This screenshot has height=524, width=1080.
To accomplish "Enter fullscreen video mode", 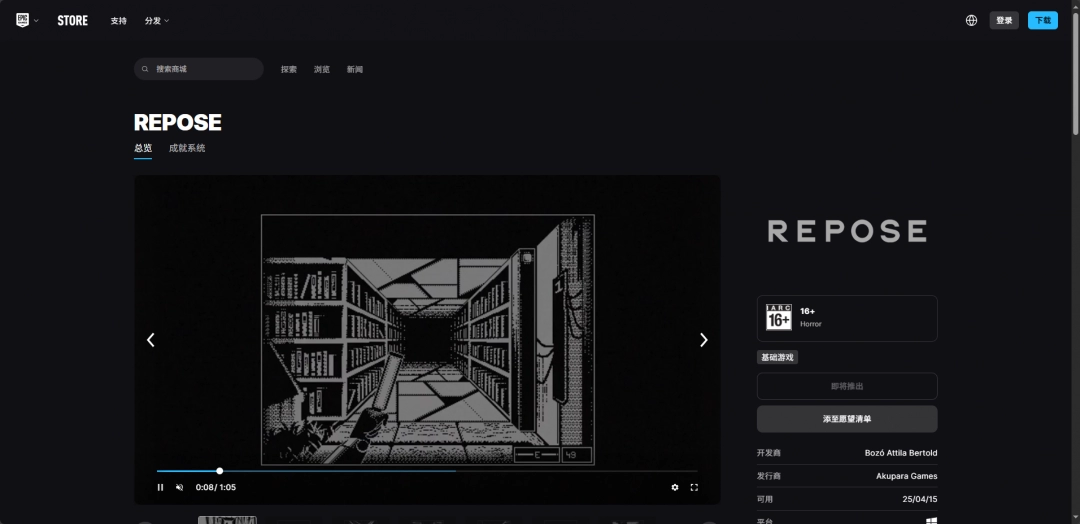I will pyautogui.click(x=694, y=487).
